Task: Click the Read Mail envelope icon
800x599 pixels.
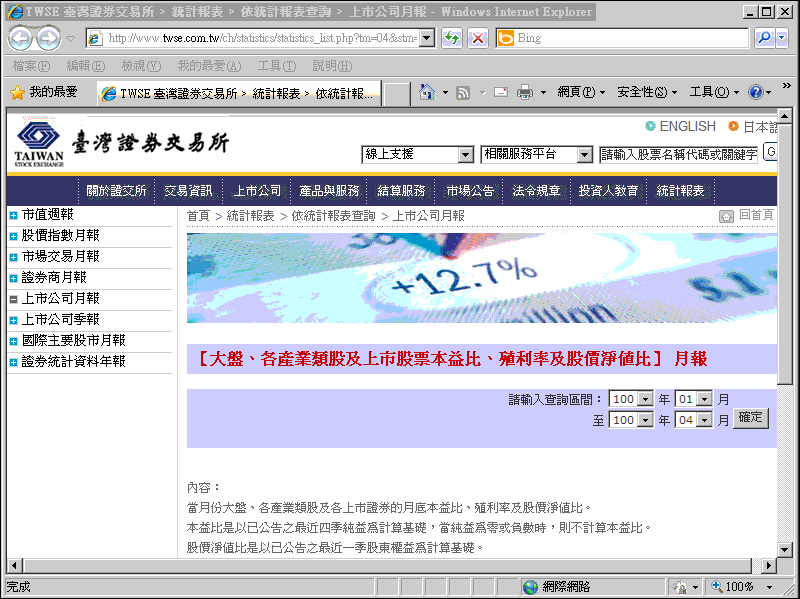Action: click(501, 92)
